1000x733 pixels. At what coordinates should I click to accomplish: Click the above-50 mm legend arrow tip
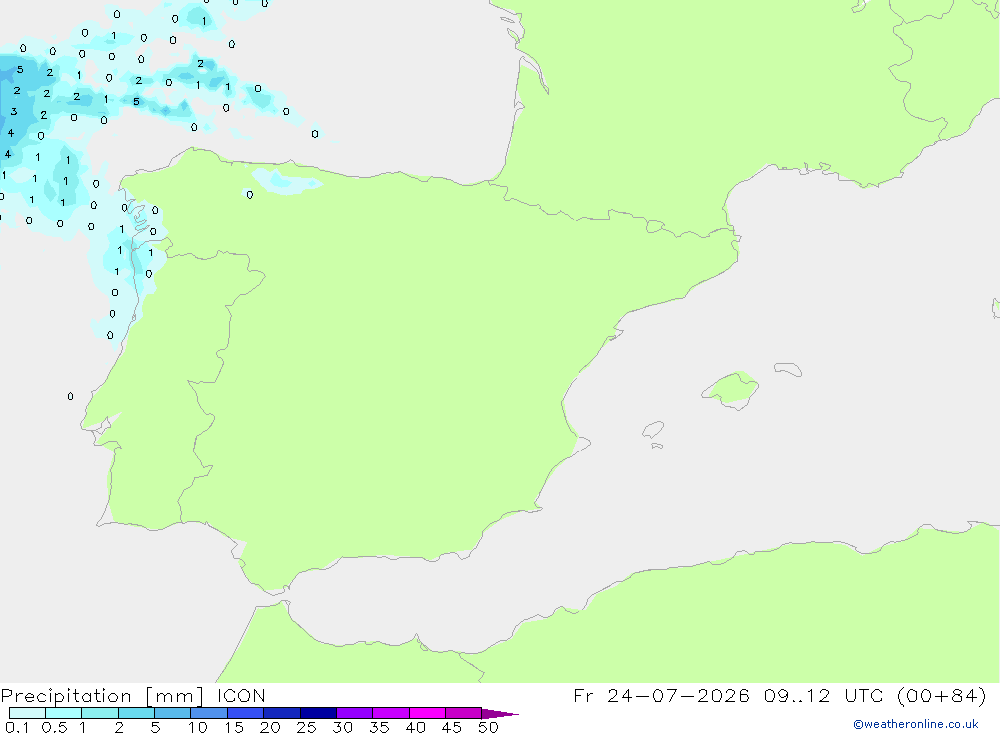tap(500, 714)
